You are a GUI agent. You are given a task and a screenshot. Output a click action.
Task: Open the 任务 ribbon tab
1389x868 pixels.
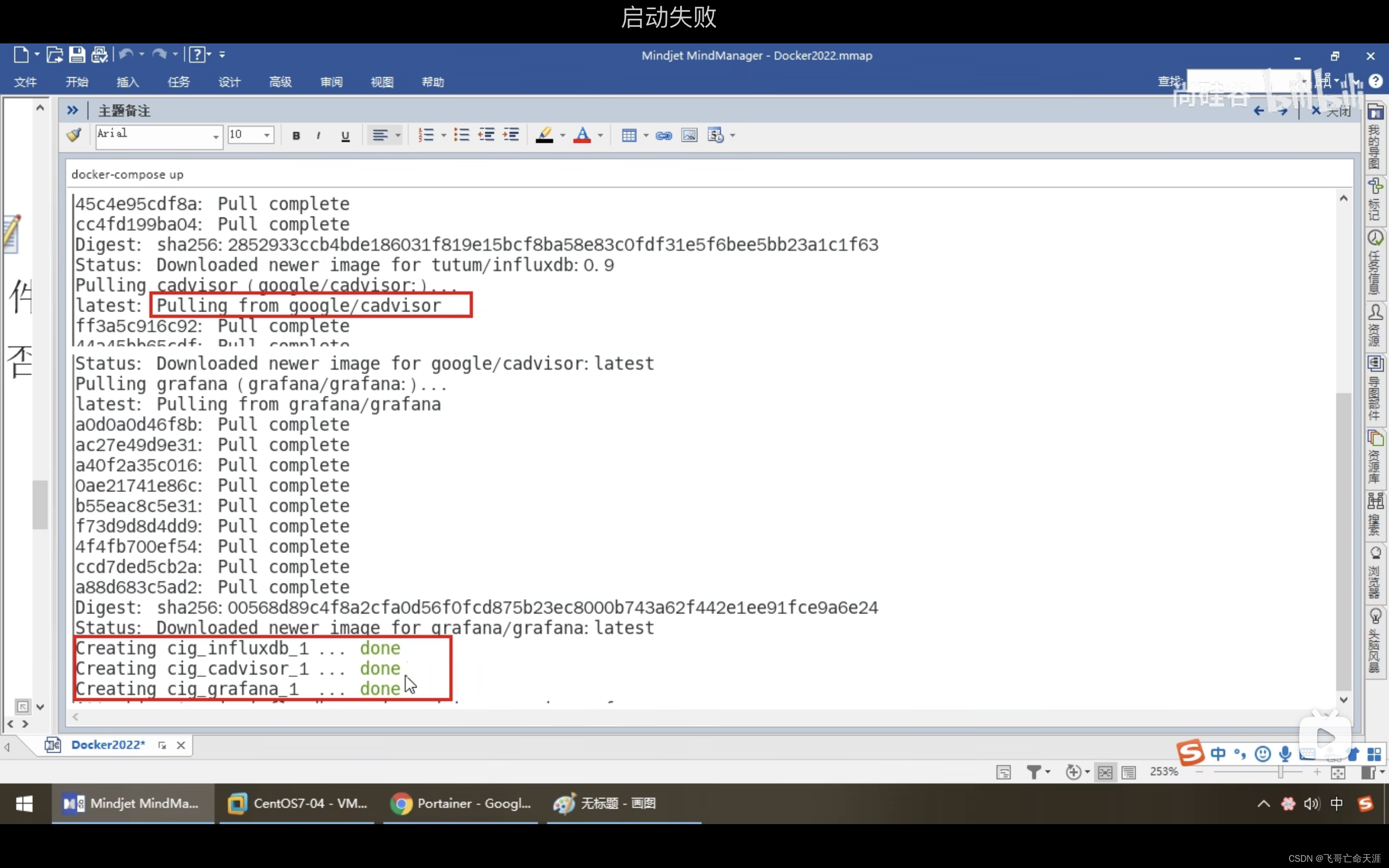(178, 82)
